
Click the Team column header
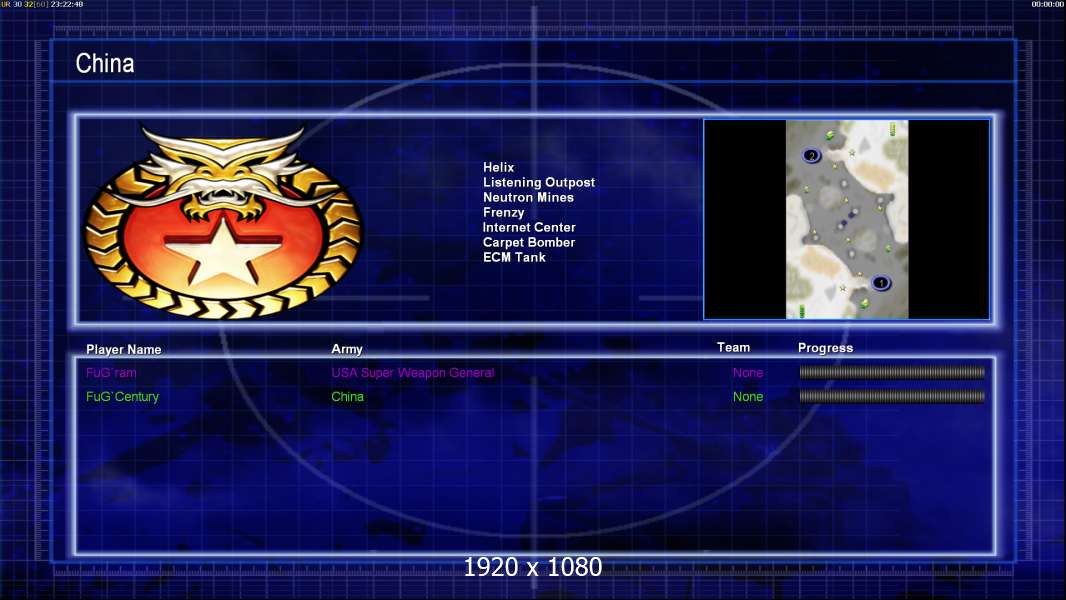[x=733, y=347]
